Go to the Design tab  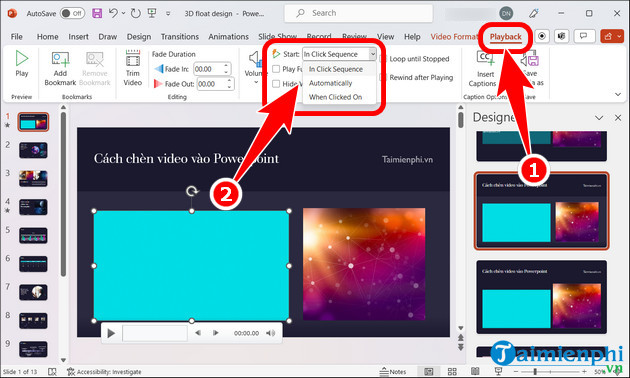[x=139, y=37]
